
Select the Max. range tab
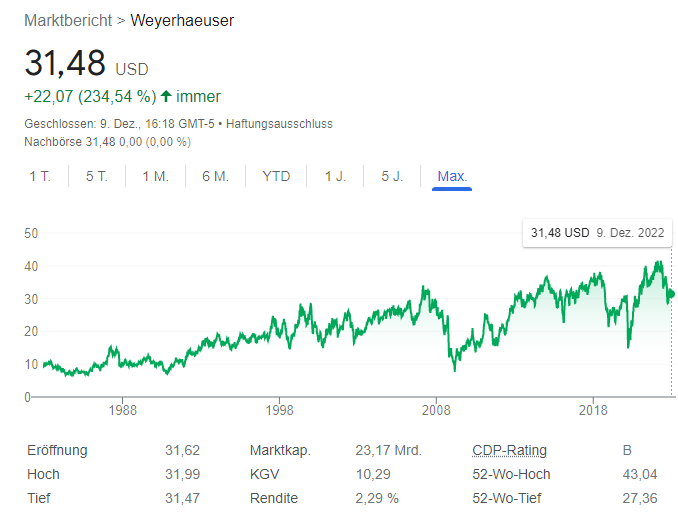pos(452,176)
